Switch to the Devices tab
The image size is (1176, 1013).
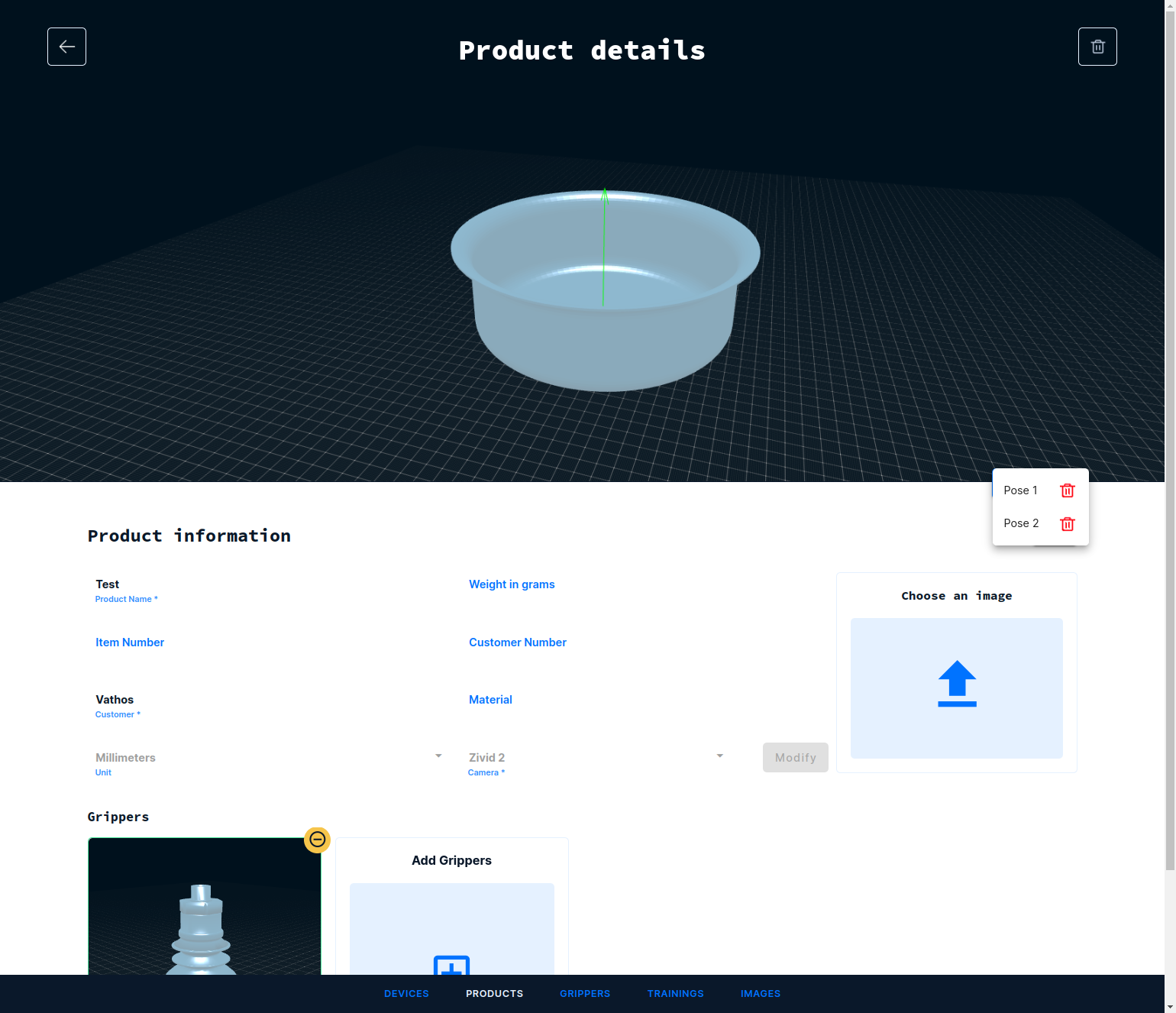pyautogui.click(x=406, y=994)
